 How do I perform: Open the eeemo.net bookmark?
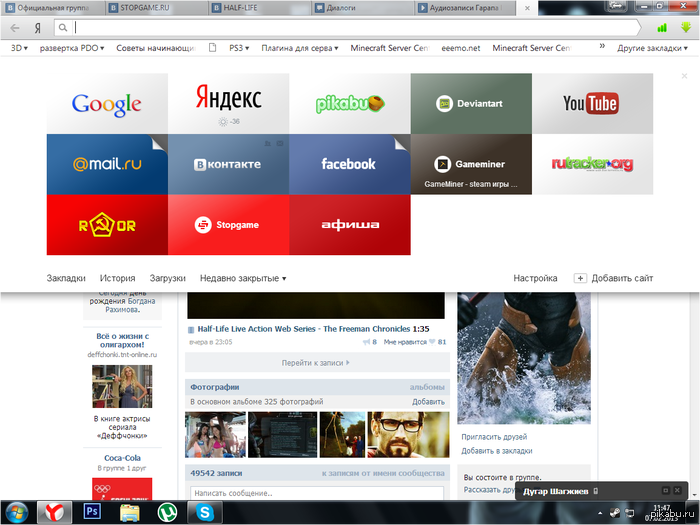(x=461, y=48)
